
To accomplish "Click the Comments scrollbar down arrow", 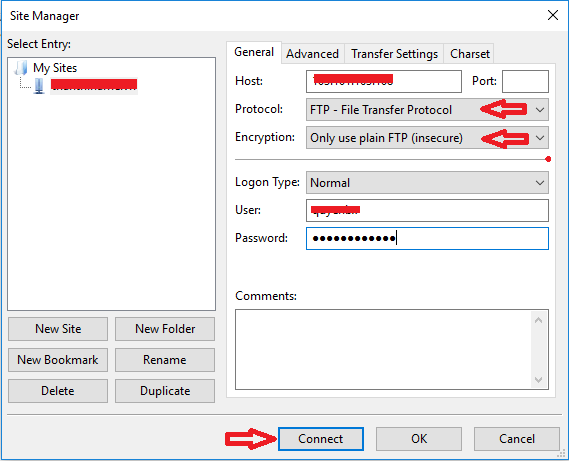I will click(x=539, y=379).
